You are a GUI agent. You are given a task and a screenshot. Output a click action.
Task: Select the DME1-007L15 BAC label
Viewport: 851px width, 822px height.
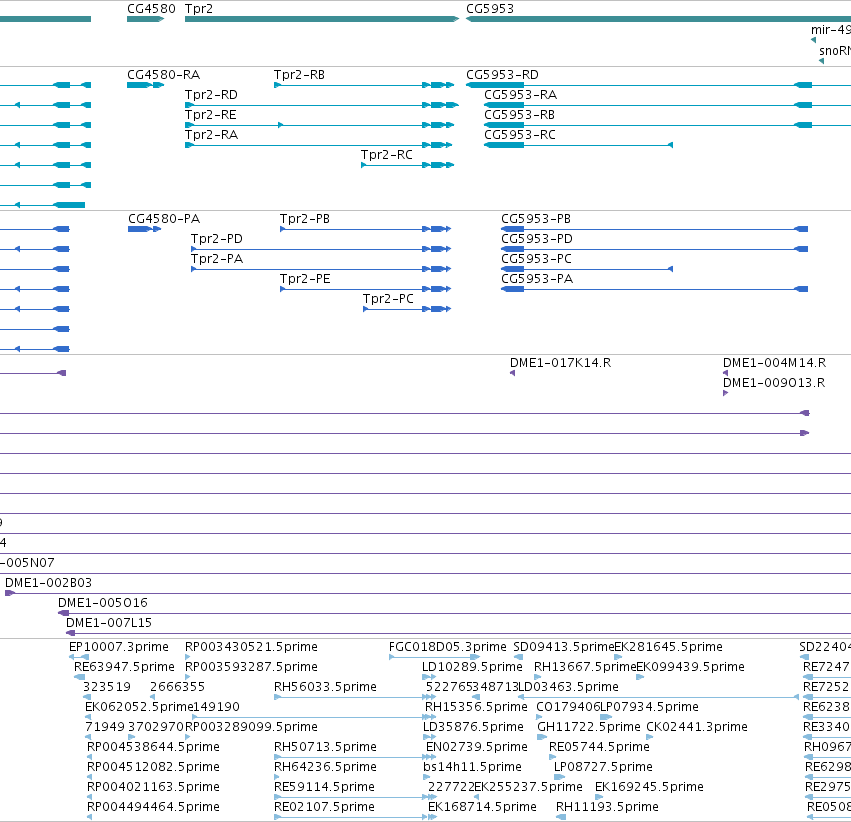(x=109, y=623)
